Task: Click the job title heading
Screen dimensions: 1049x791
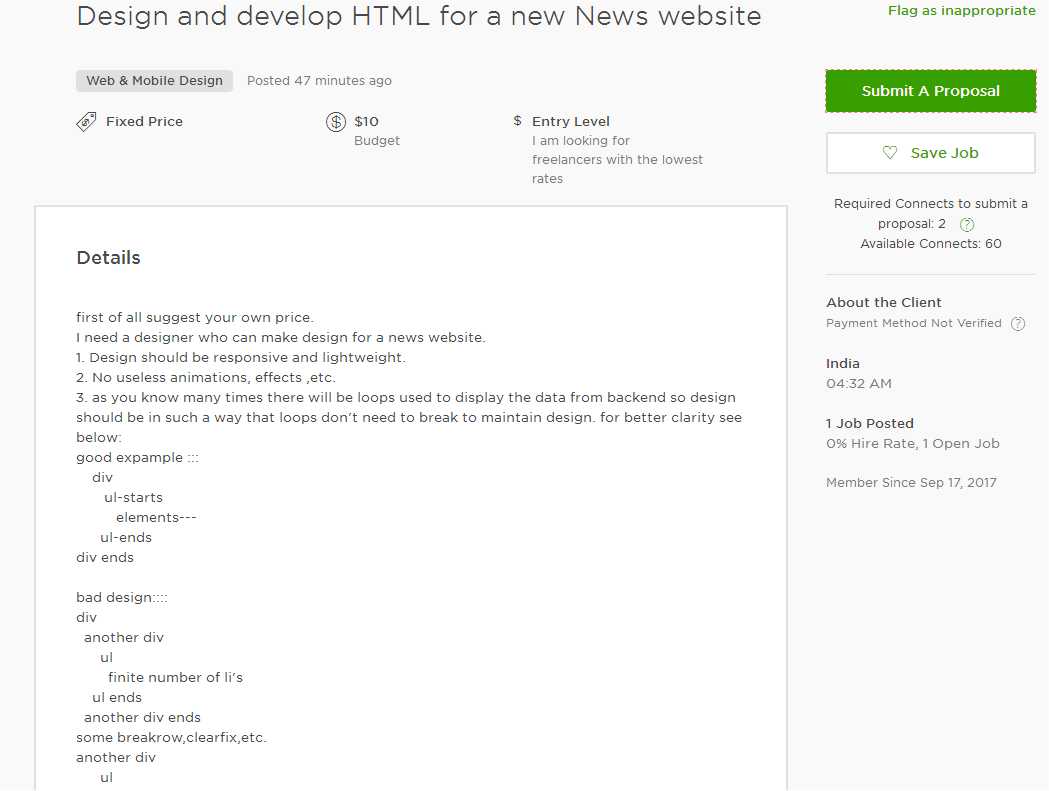Action: click(x=417, y=16)
